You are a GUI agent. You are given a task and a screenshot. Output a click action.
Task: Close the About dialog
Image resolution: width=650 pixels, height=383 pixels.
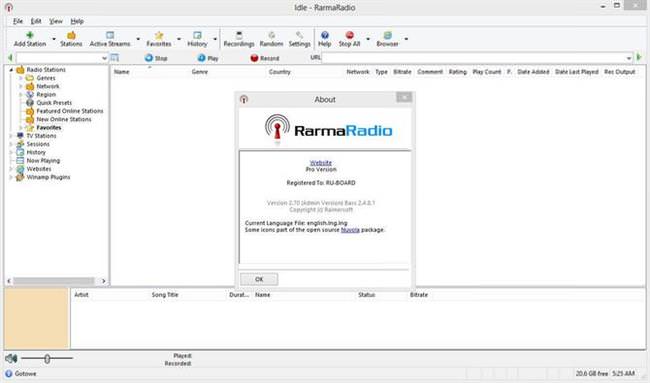(x=404, y=97)
